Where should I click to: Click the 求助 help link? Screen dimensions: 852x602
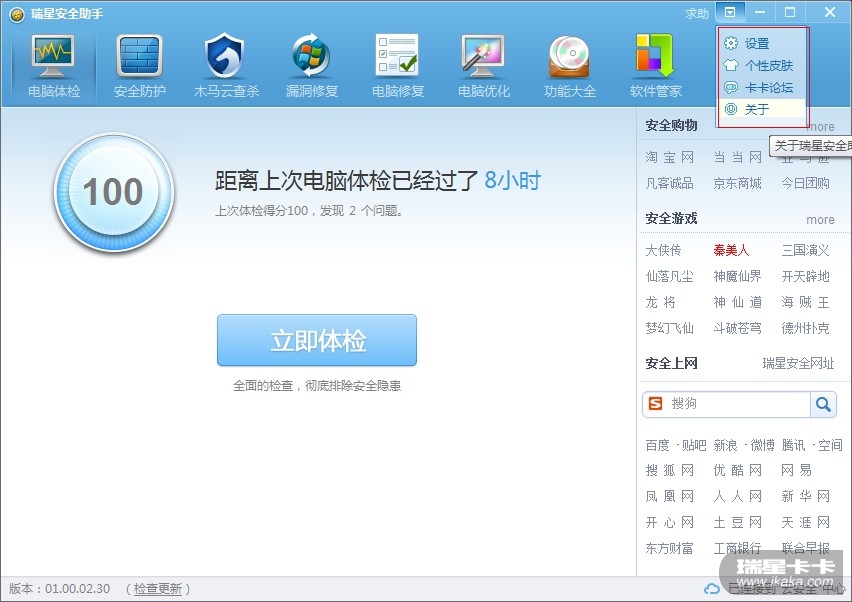click(x=697, y=14)
